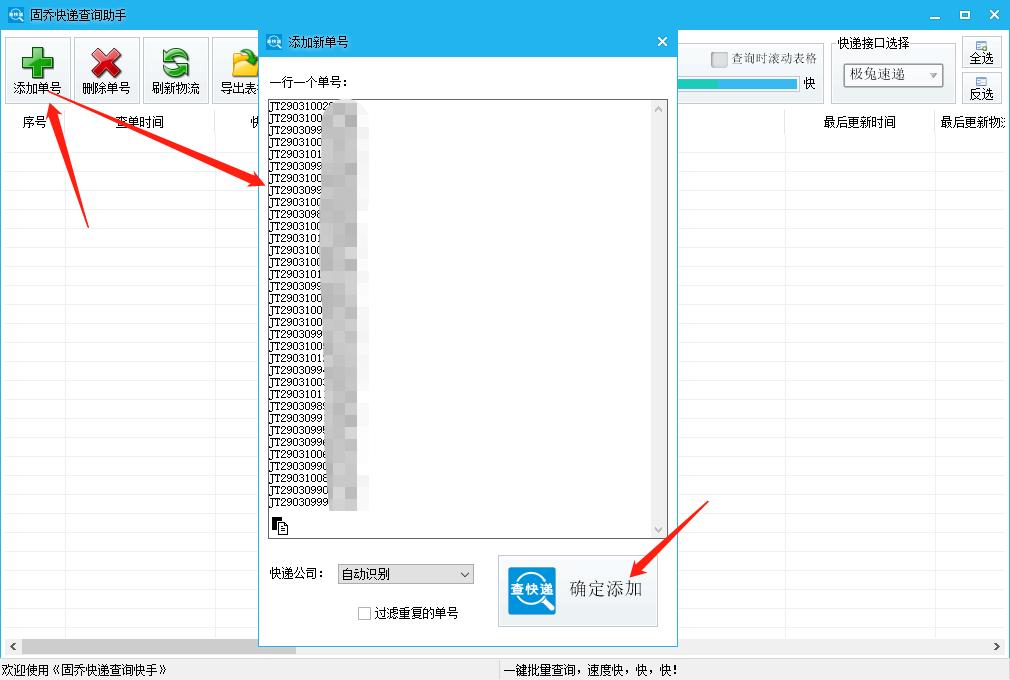Open the 极兔速递 interface dropdown

pos(893,75)
